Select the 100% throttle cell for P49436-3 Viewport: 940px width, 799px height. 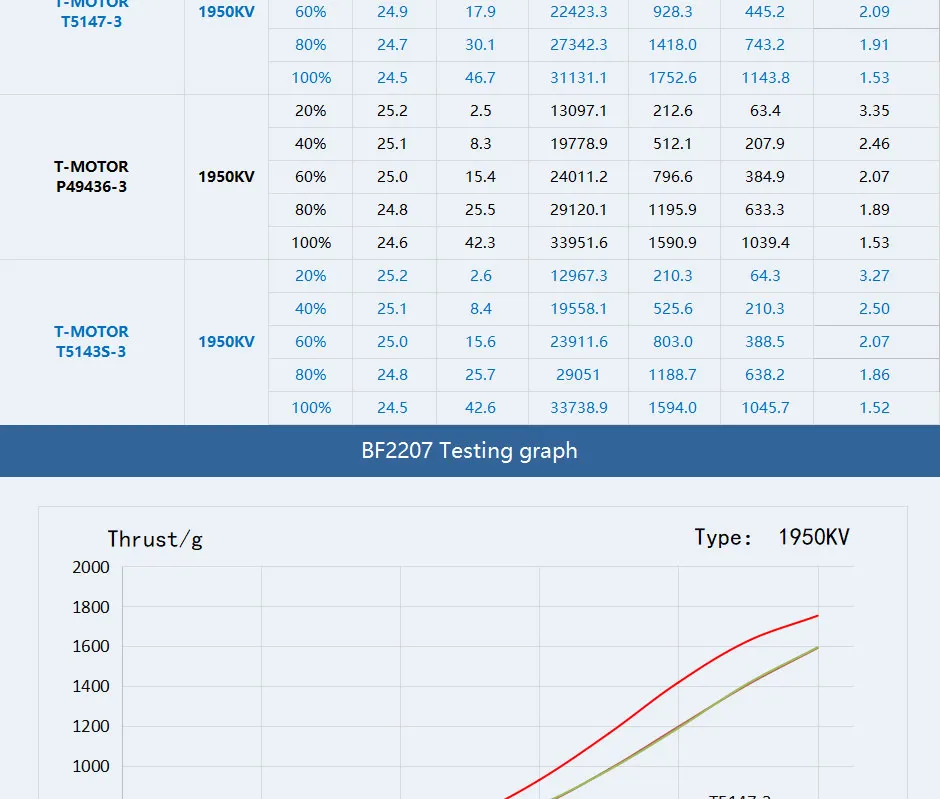click(310, 242)
